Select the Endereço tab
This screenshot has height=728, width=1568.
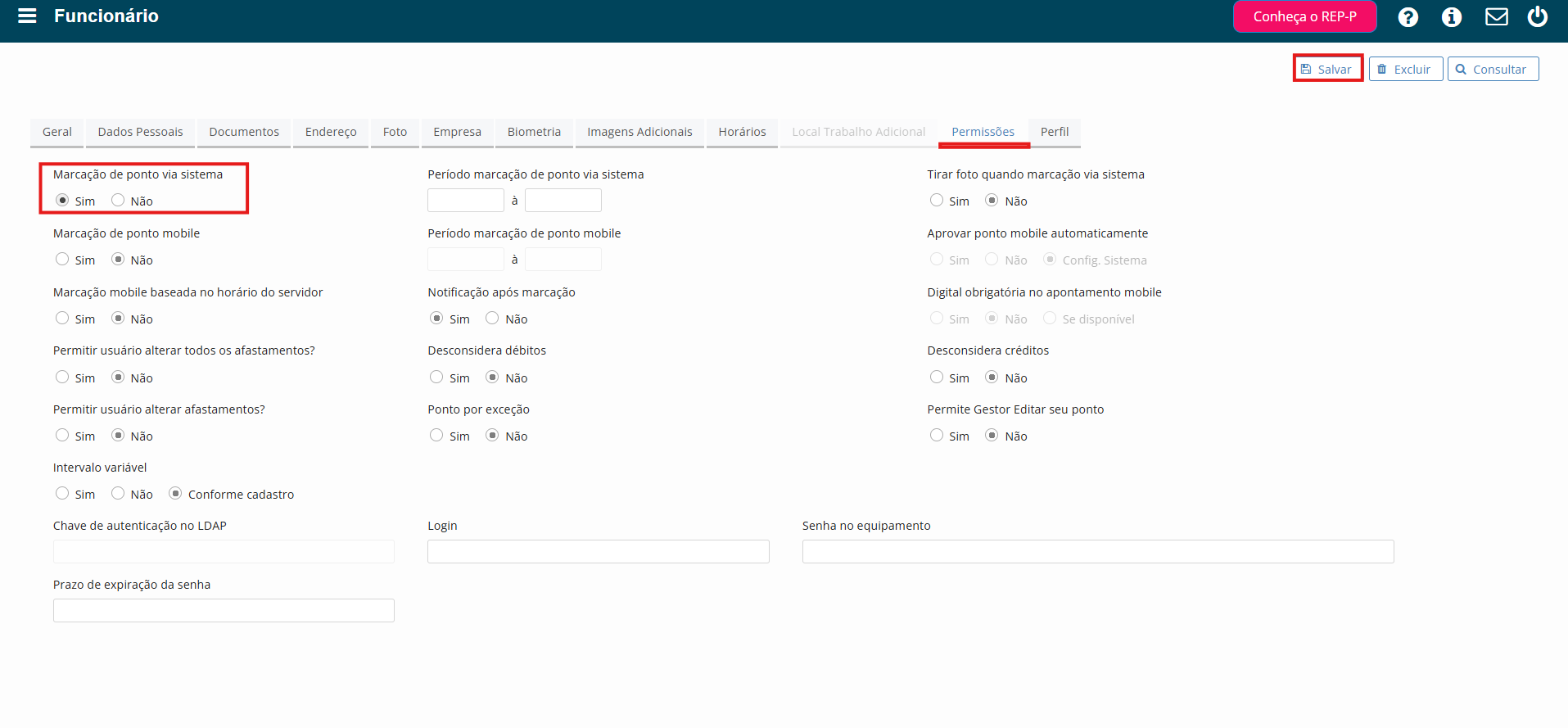point(331,132)
